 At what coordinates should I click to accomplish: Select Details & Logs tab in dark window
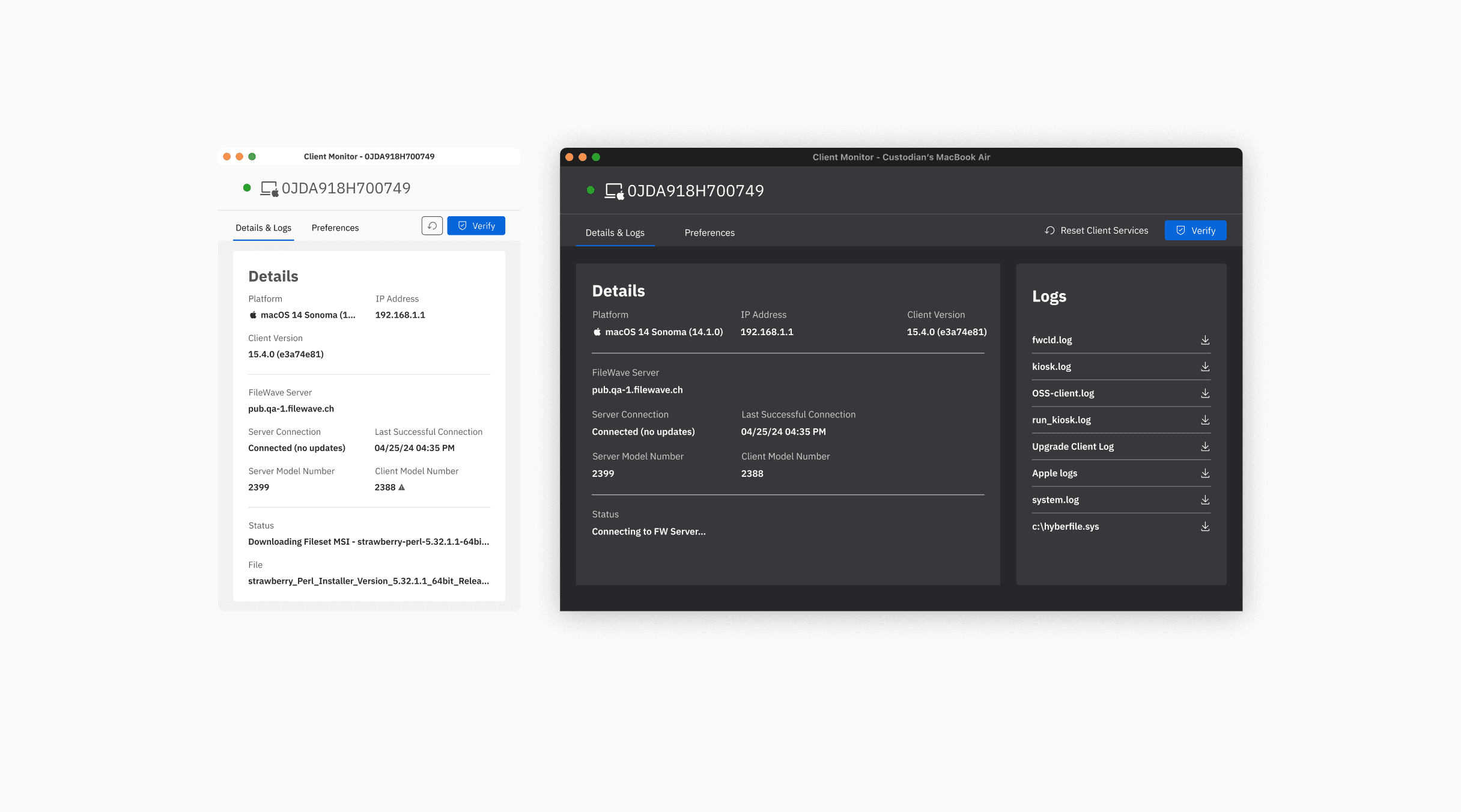(x=615, y=233)
